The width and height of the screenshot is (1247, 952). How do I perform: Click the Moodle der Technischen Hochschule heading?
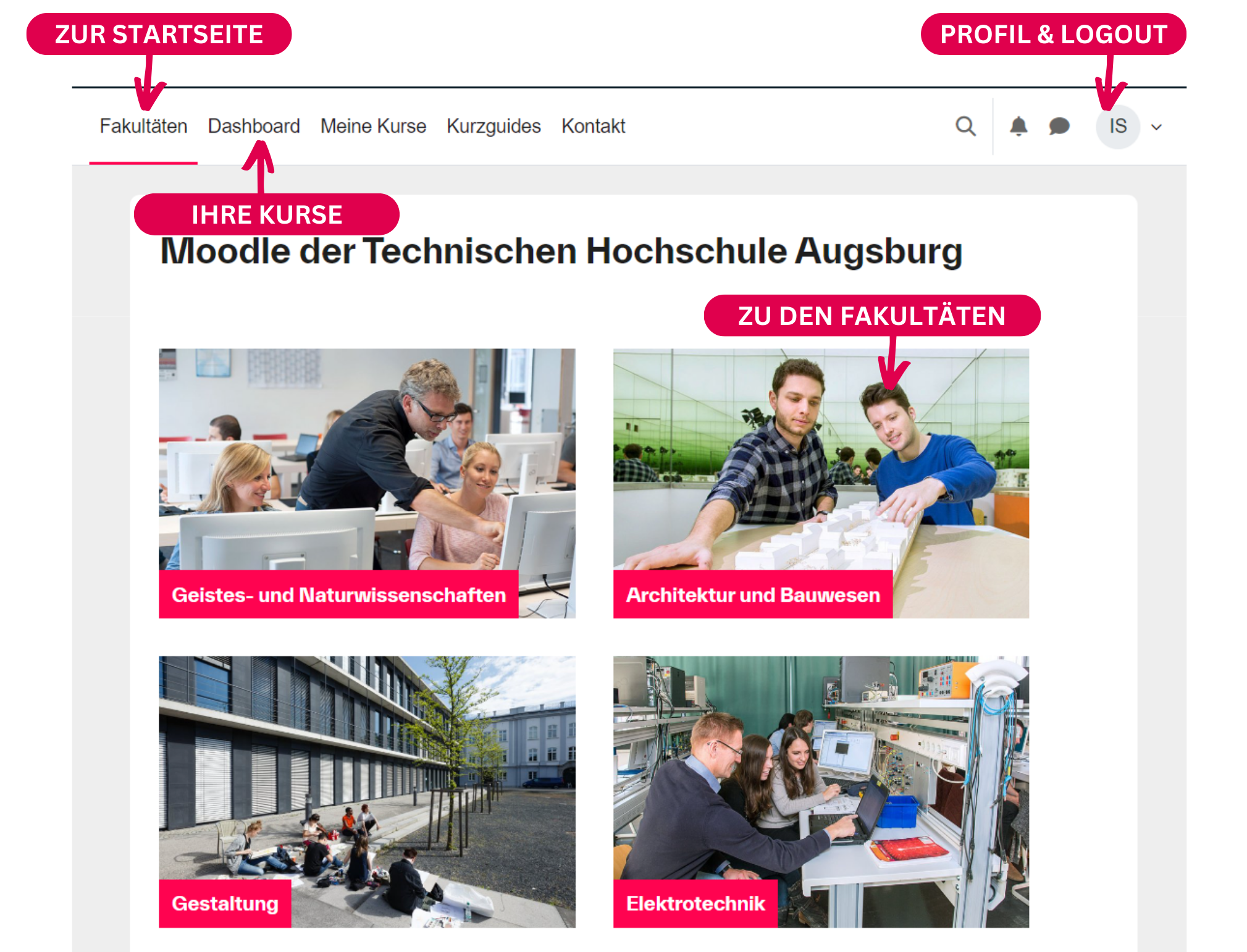(x=561, y=251)
